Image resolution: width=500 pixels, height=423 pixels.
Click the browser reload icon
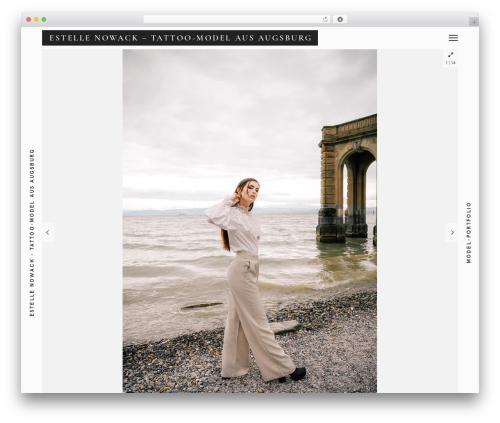point(325,20)
